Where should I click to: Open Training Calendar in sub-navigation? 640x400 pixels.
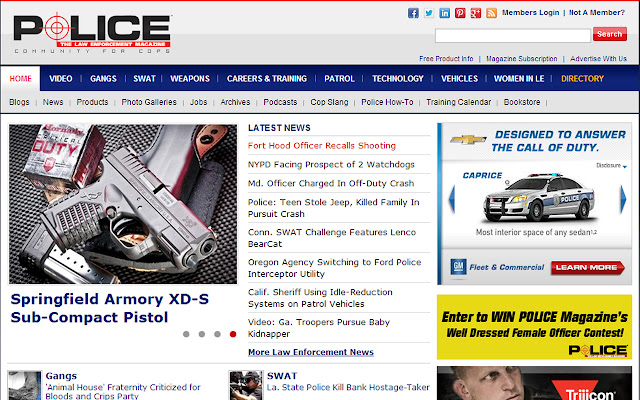pyautogui.click(x=459, y=102)
